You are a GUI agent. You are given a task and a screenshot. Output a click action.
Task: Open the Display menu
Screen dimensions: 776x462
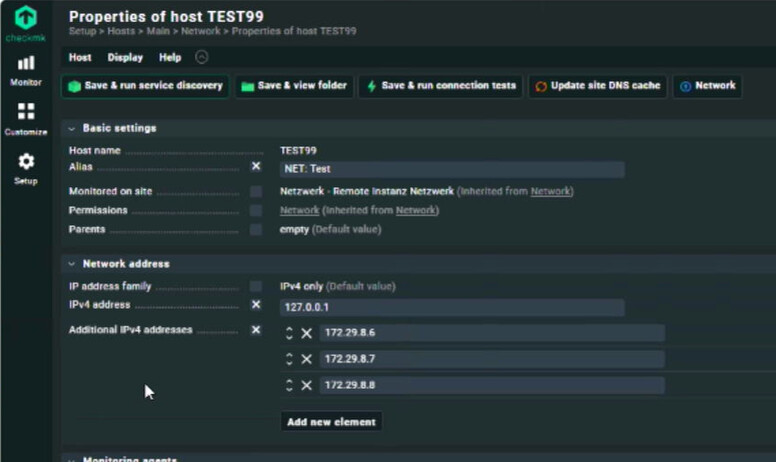[x=125, y=58]
